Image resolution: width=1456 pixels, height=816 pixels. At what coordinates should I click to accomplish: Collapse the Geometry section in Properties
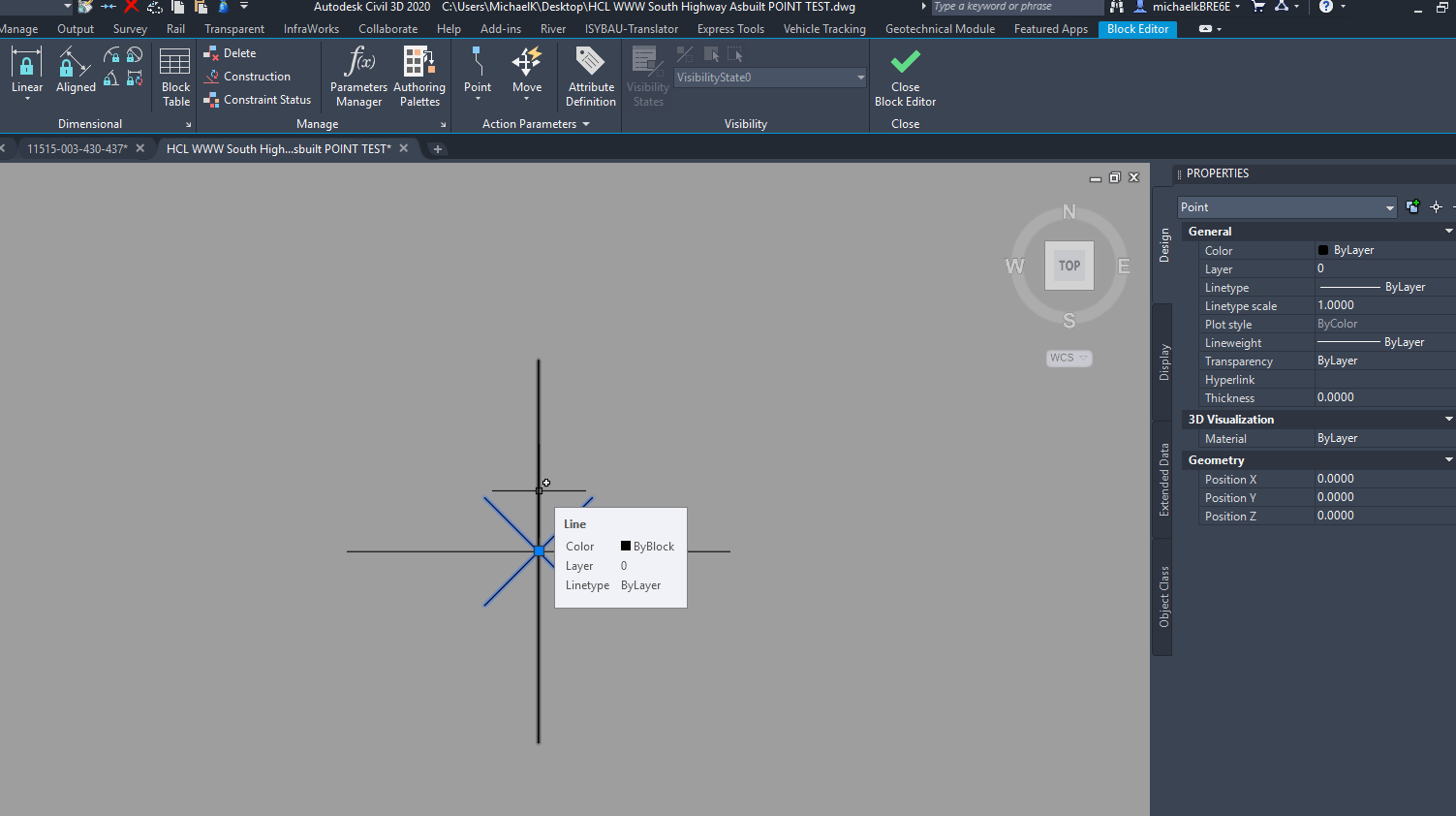1449,459
